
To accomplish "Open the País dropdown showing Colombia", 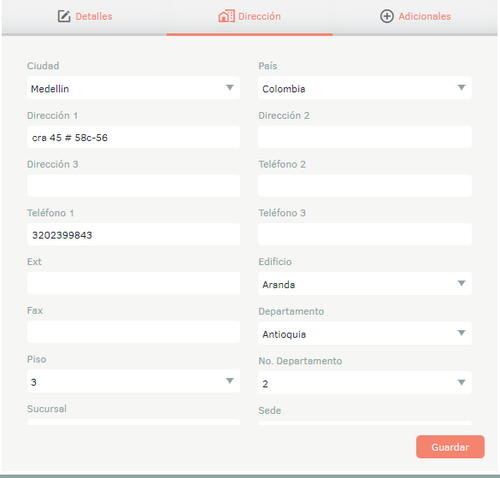I will [x=365, y=88].
